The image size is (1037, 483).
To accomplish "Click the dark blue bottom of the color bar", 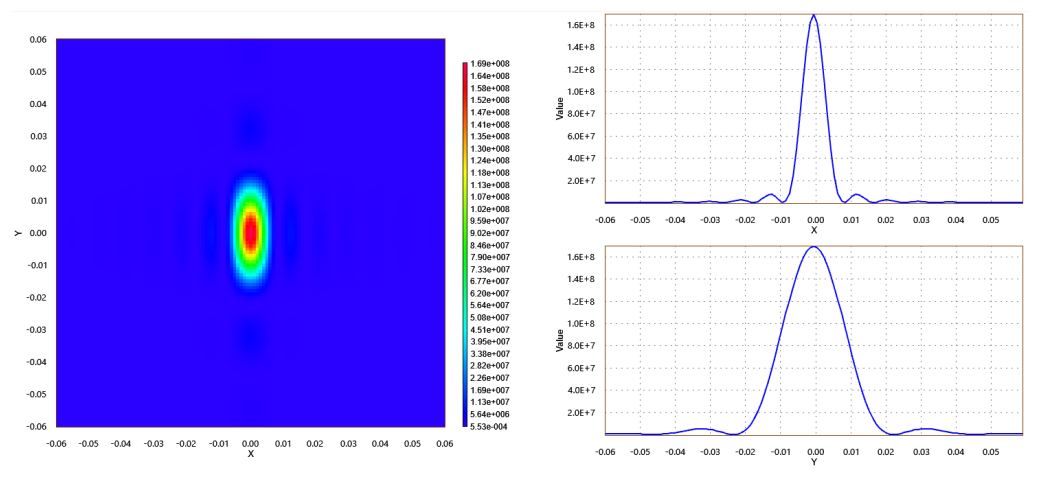I will [466, 420].
